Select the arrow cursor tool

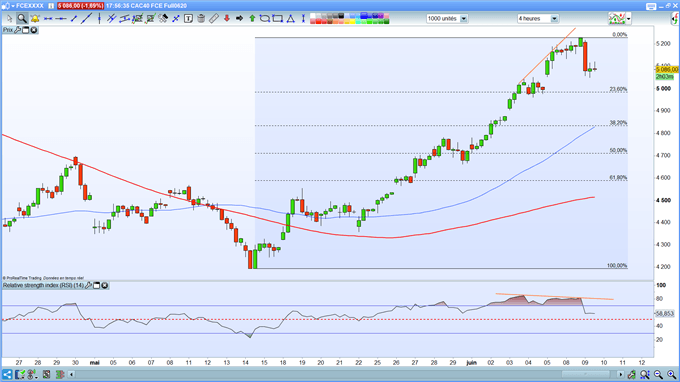pyautogui.click(x=9, y=19)
